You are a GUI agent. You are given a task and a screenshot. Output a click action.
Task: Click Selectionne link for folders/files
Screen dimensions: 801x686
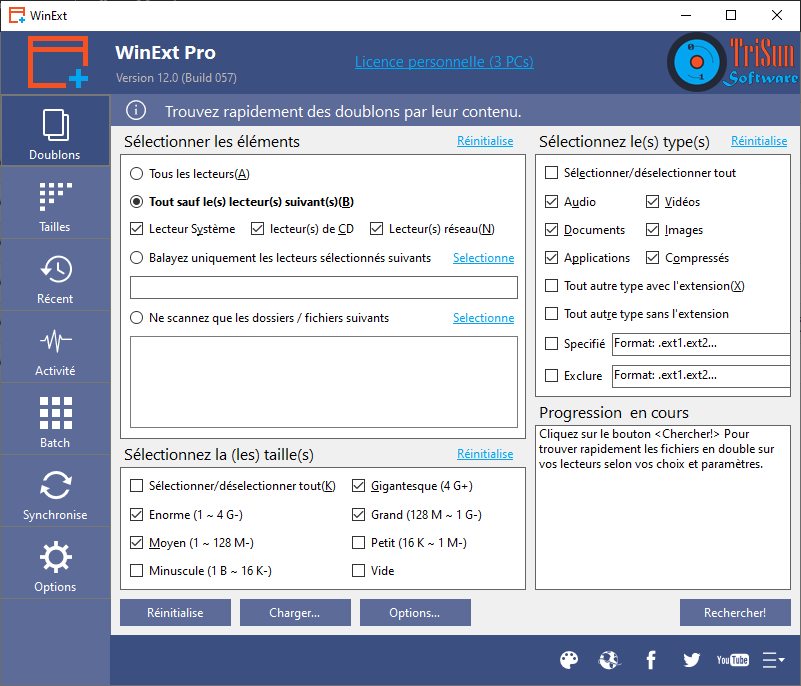[483, 318]
